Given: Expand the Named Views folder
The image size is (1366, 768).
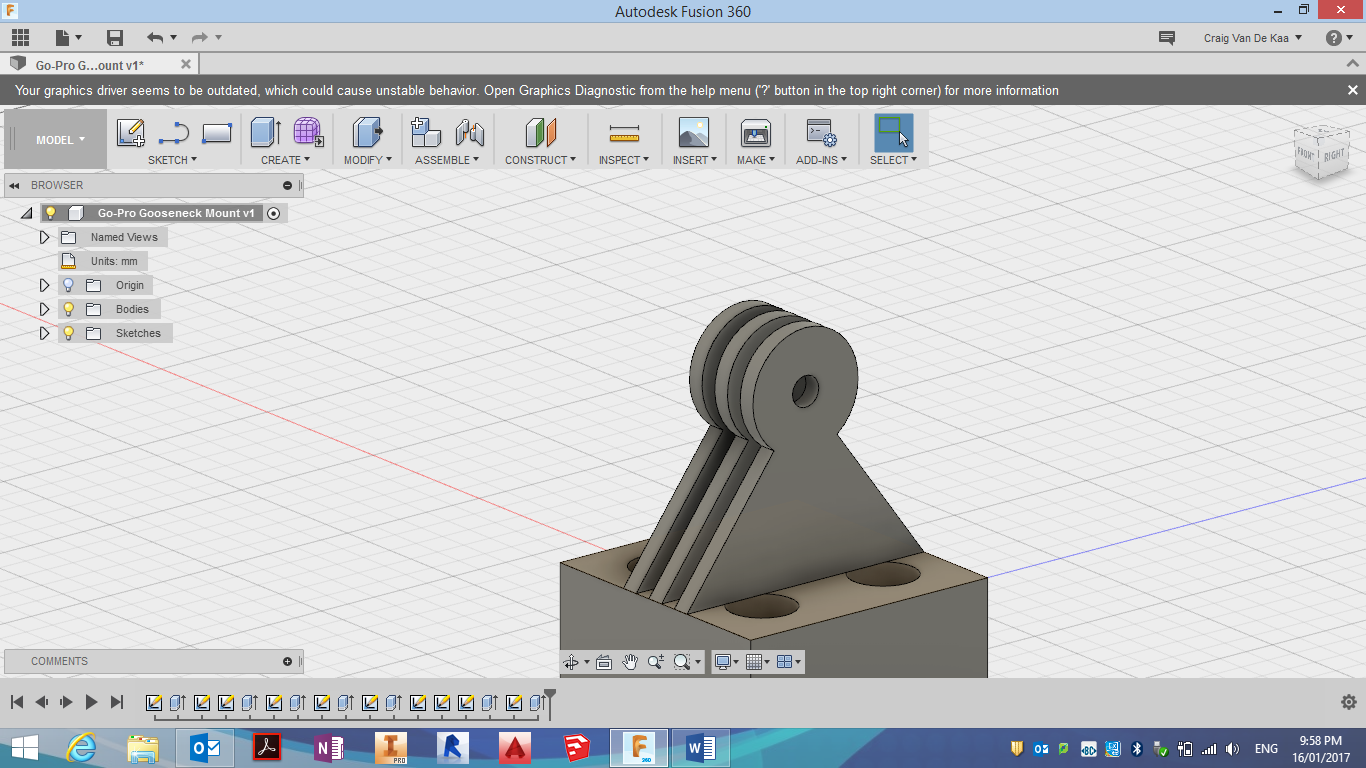Looking at the screenshot, I should 44,237.
